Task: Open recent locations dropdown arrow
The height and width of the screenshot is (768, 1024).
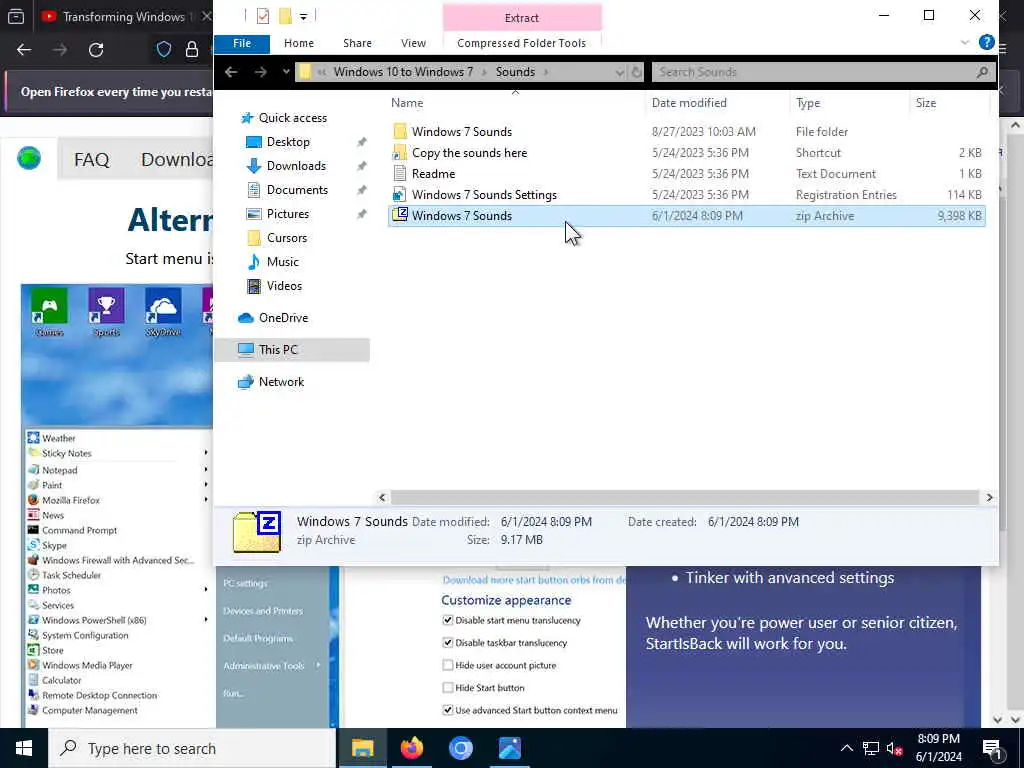Action: point(285,72)
